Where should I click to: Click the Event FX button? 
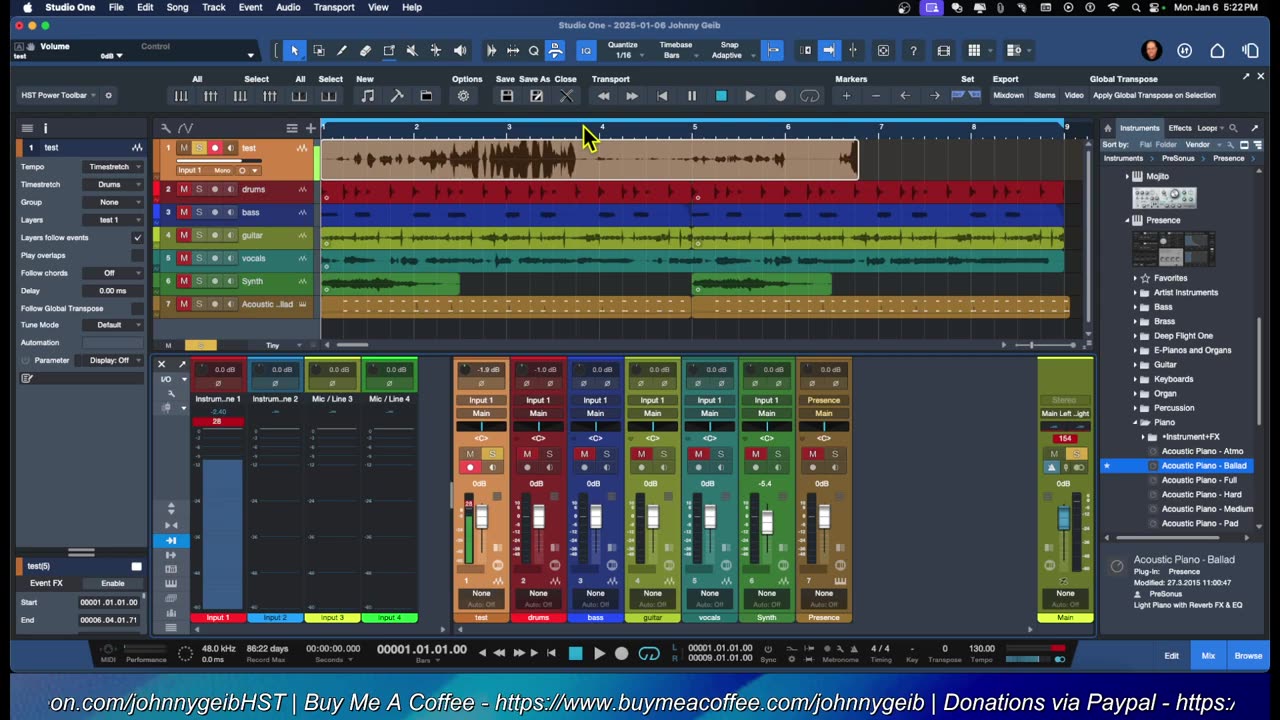pyautogui.click(x=46, y=583)
